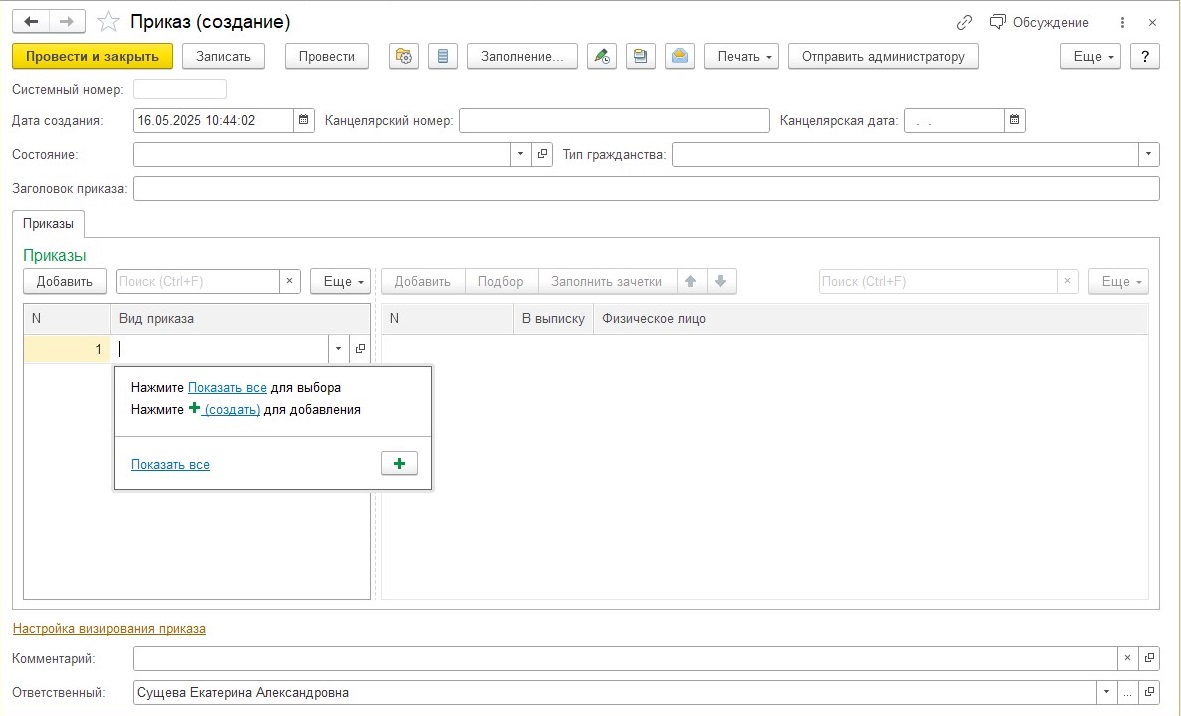
Task: Click Заполнение... button
Action: [522, 56]
